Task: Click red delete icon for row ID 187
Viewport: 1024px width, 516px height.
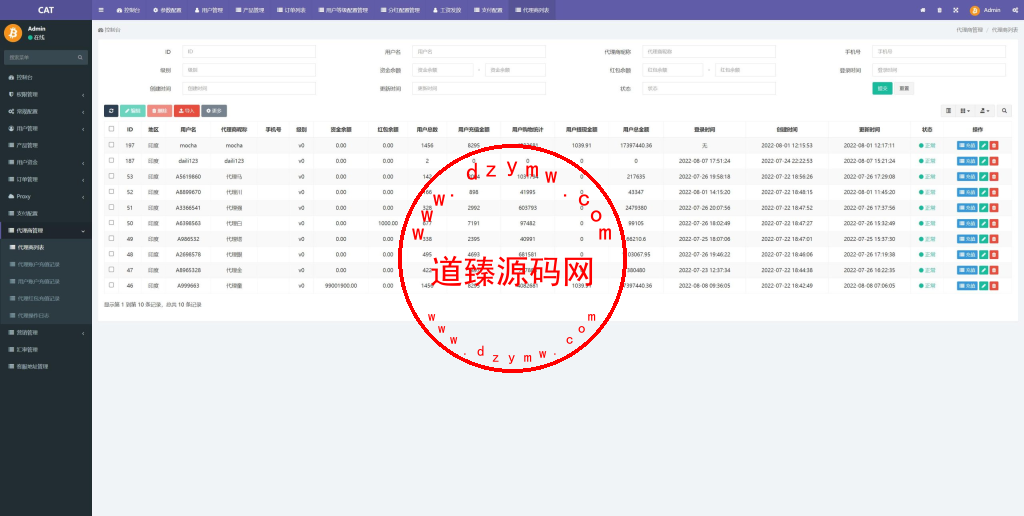Action: pyautogui.click(x=994, y=161)
